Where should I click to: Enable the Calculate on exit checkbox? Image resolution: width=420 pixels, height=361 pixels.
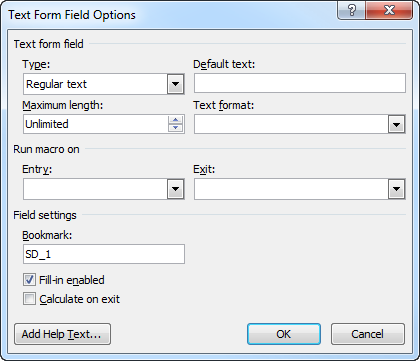pyautogui.click(x=29, y=299)
